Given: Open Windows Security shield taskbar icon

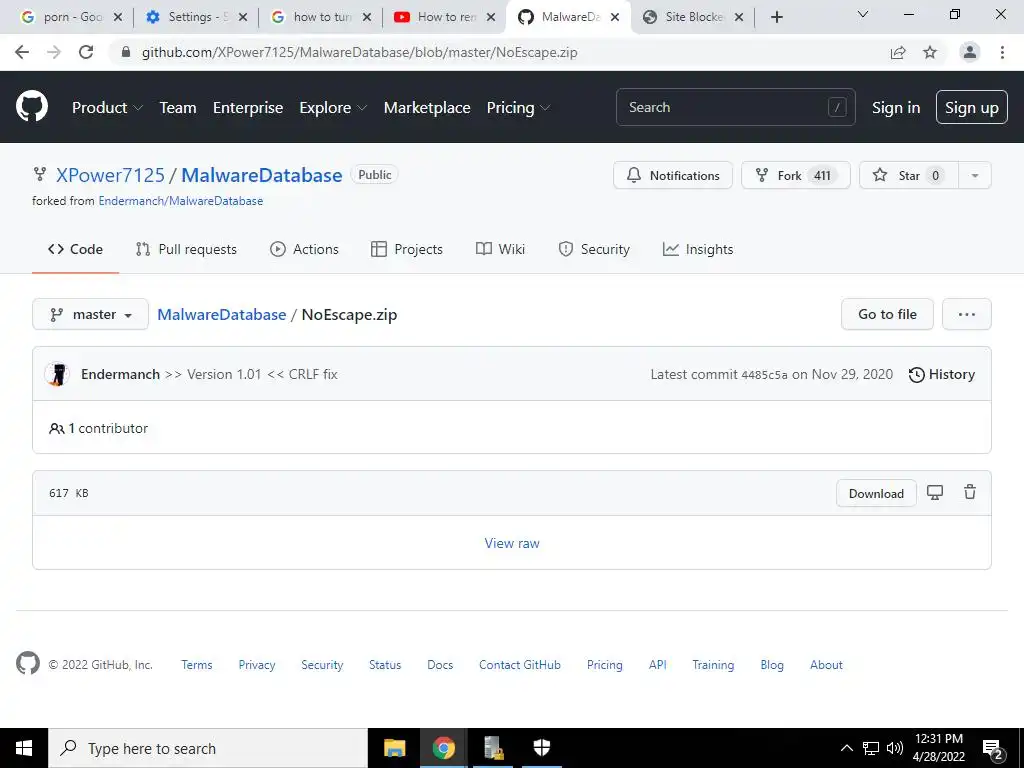Looking at the screenshot, I should (x=541, y=748).
